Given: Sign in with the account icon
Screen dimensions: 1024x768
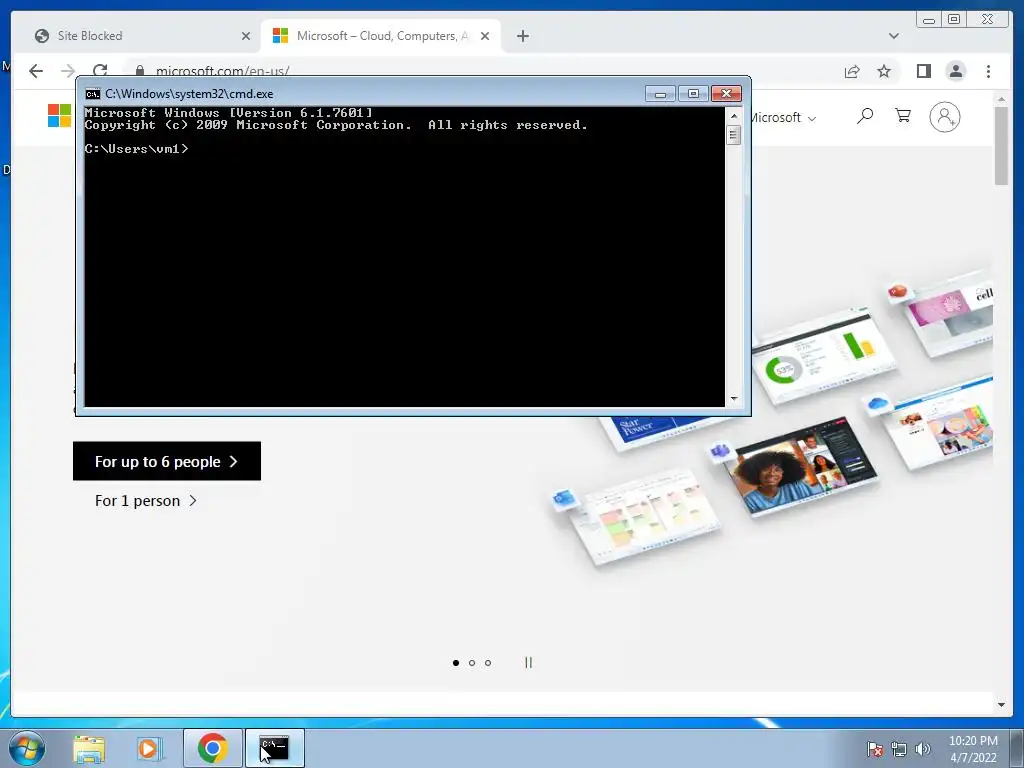Looking at the screenshot, I should pyautogui.click(x=944, y=117).
